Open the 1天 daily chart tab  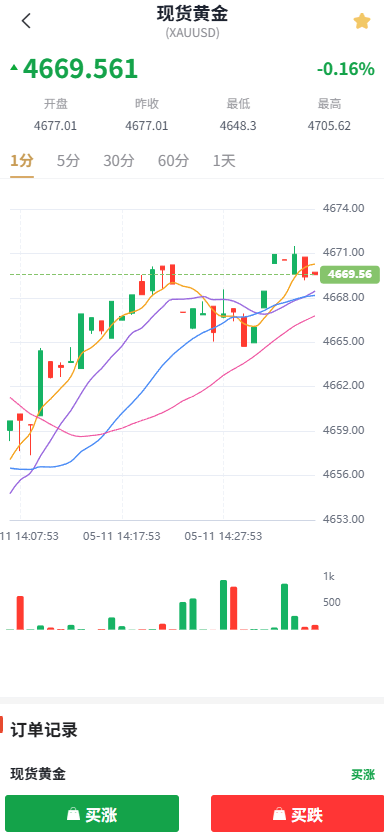(224, 161)
